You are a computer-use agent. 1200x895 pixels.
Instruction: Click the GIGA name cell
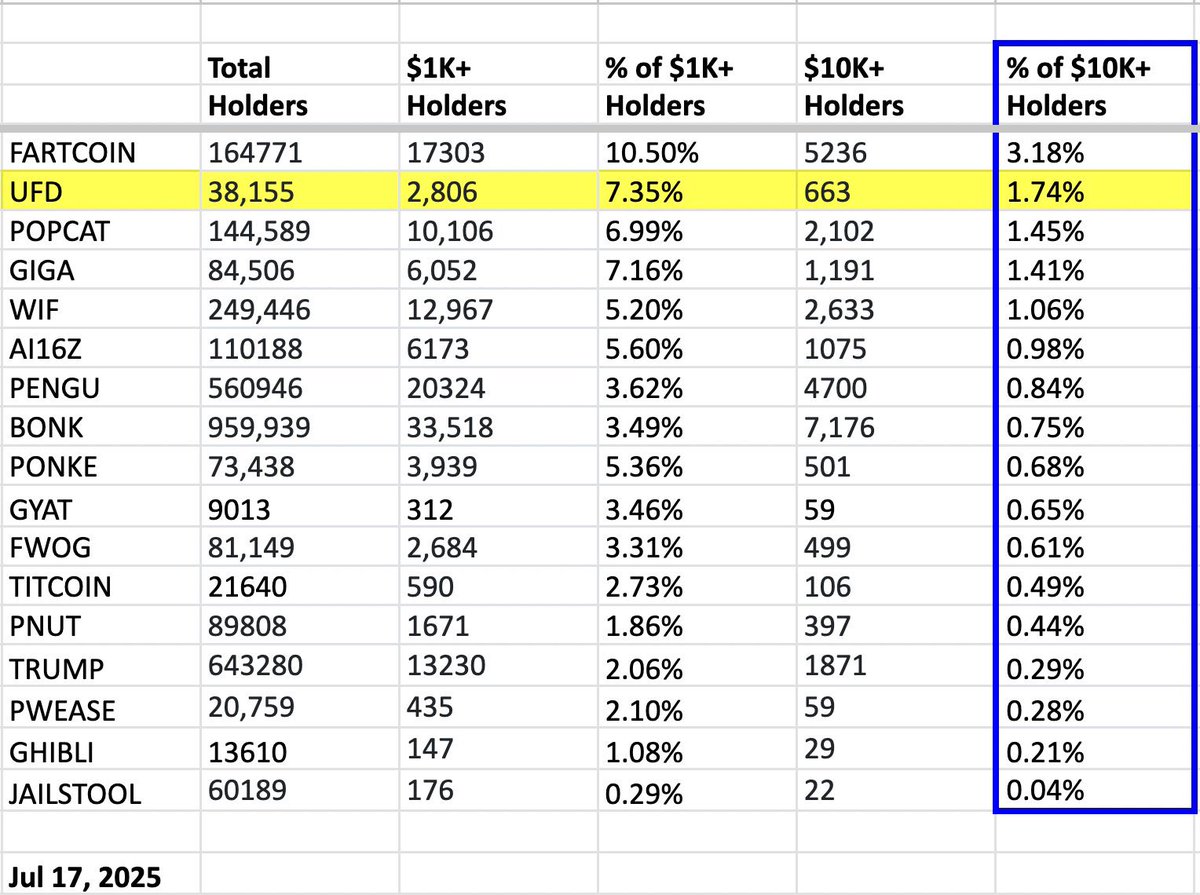tap(100, 271)
